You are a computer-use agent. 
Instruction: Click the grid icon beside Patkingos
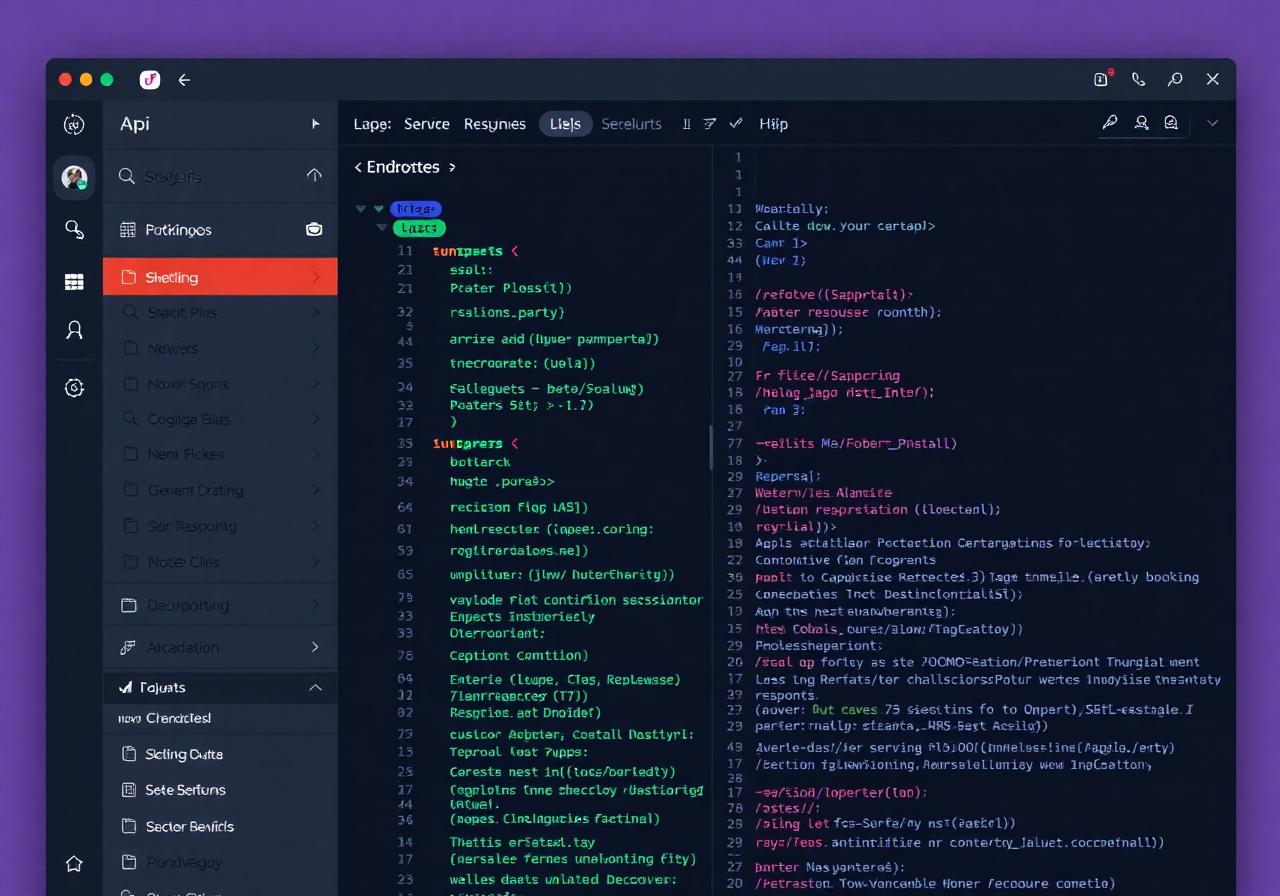128,229
